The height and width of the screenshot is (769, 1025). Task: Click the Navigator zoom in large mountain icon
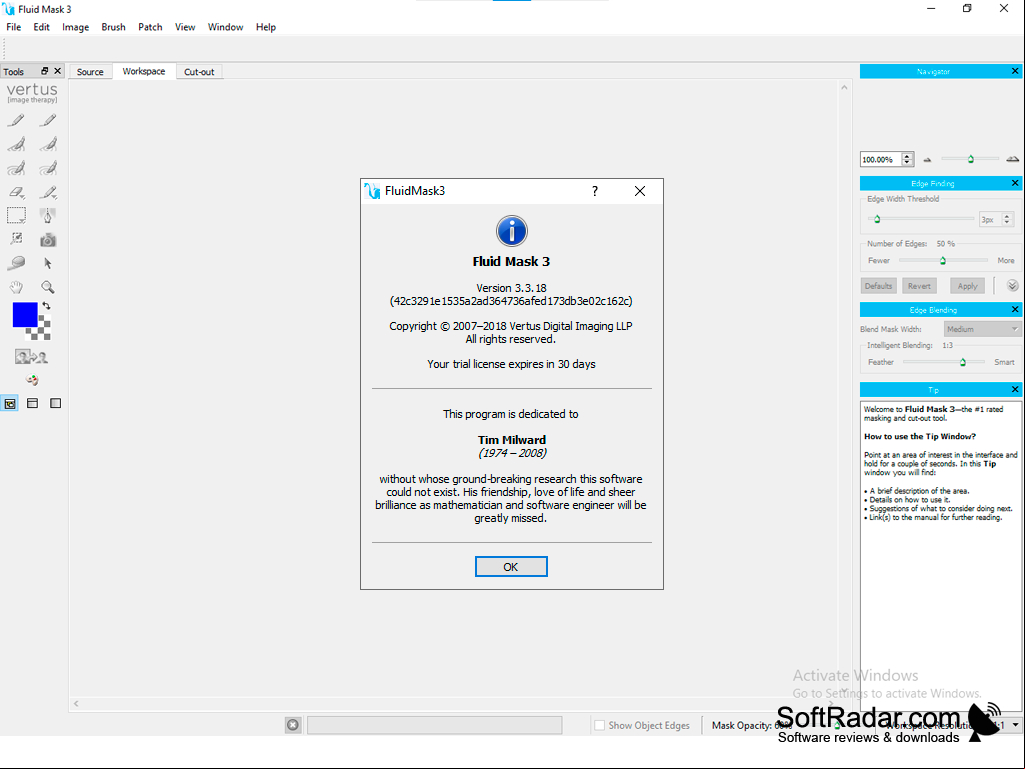pos(1013,159)
